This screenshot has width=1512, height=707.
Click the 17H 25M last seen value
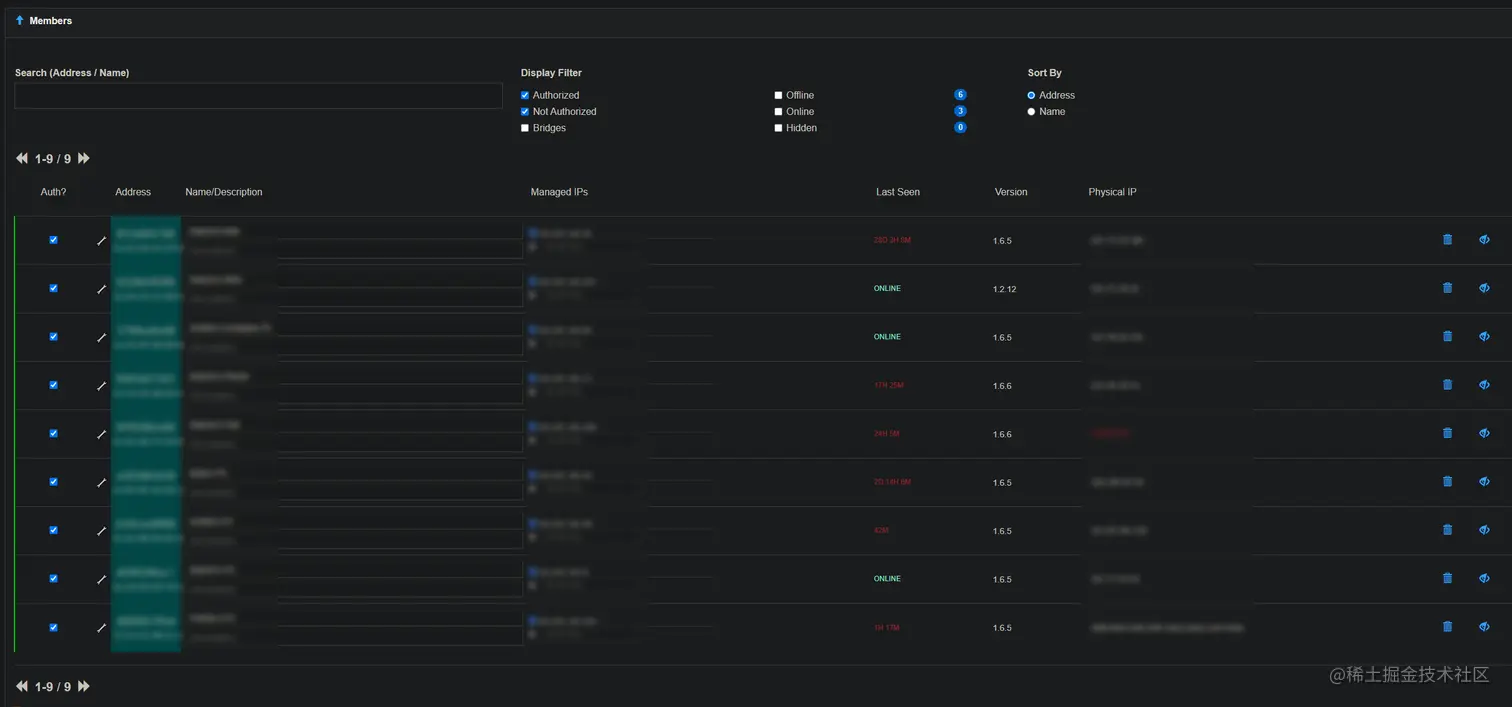click(x=888, y=385)
